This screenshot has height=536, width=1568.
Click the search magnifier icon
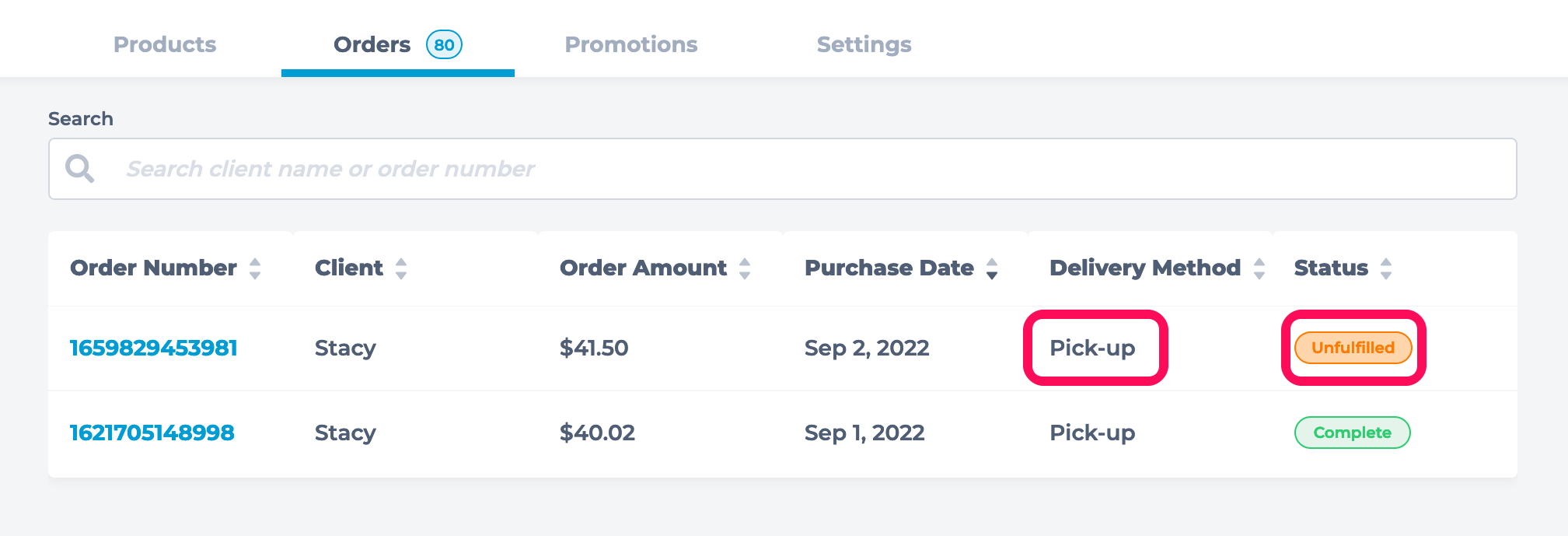(79, 168)
